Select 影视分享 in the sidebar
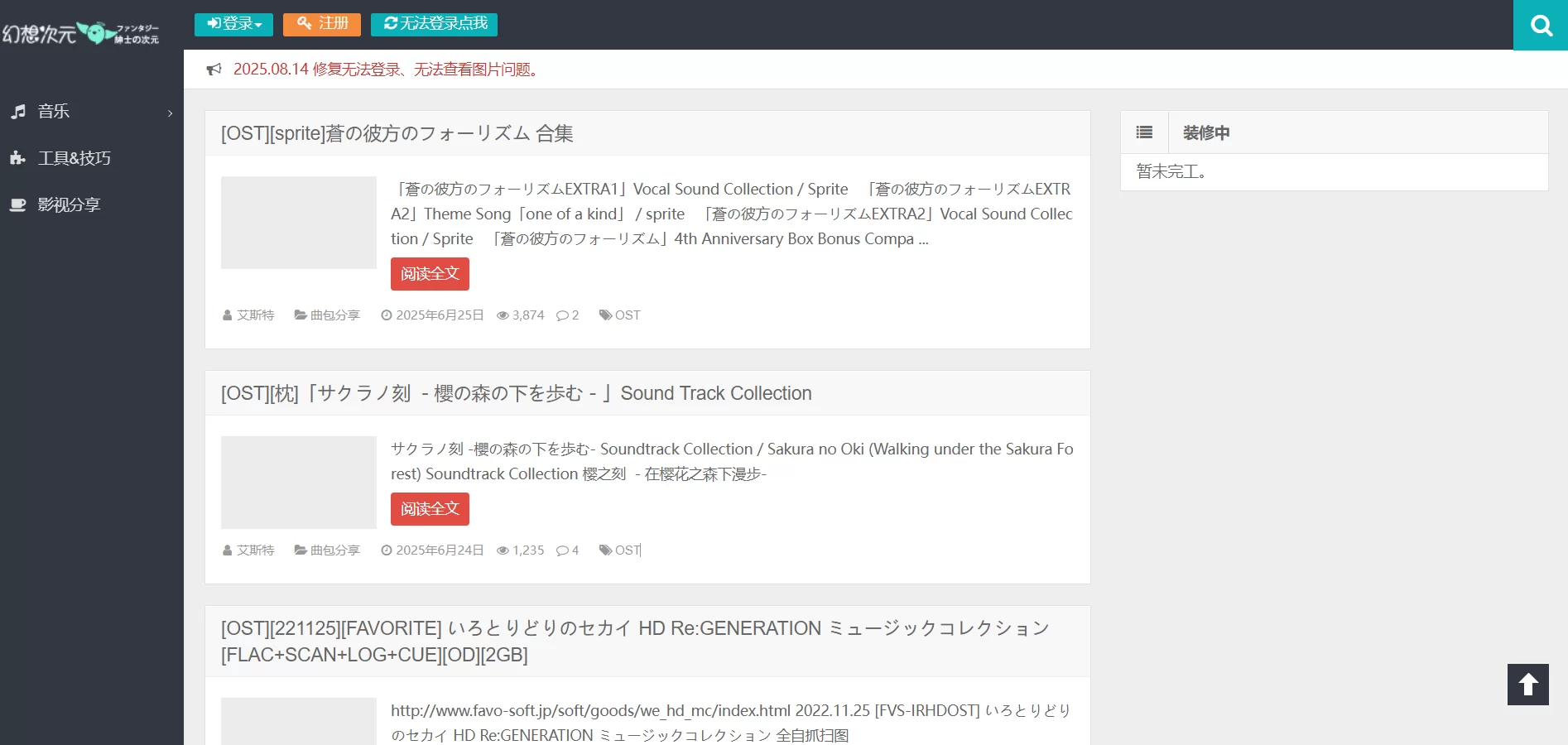Screen dimensions: 1568x745 click(x=69, y=204)
